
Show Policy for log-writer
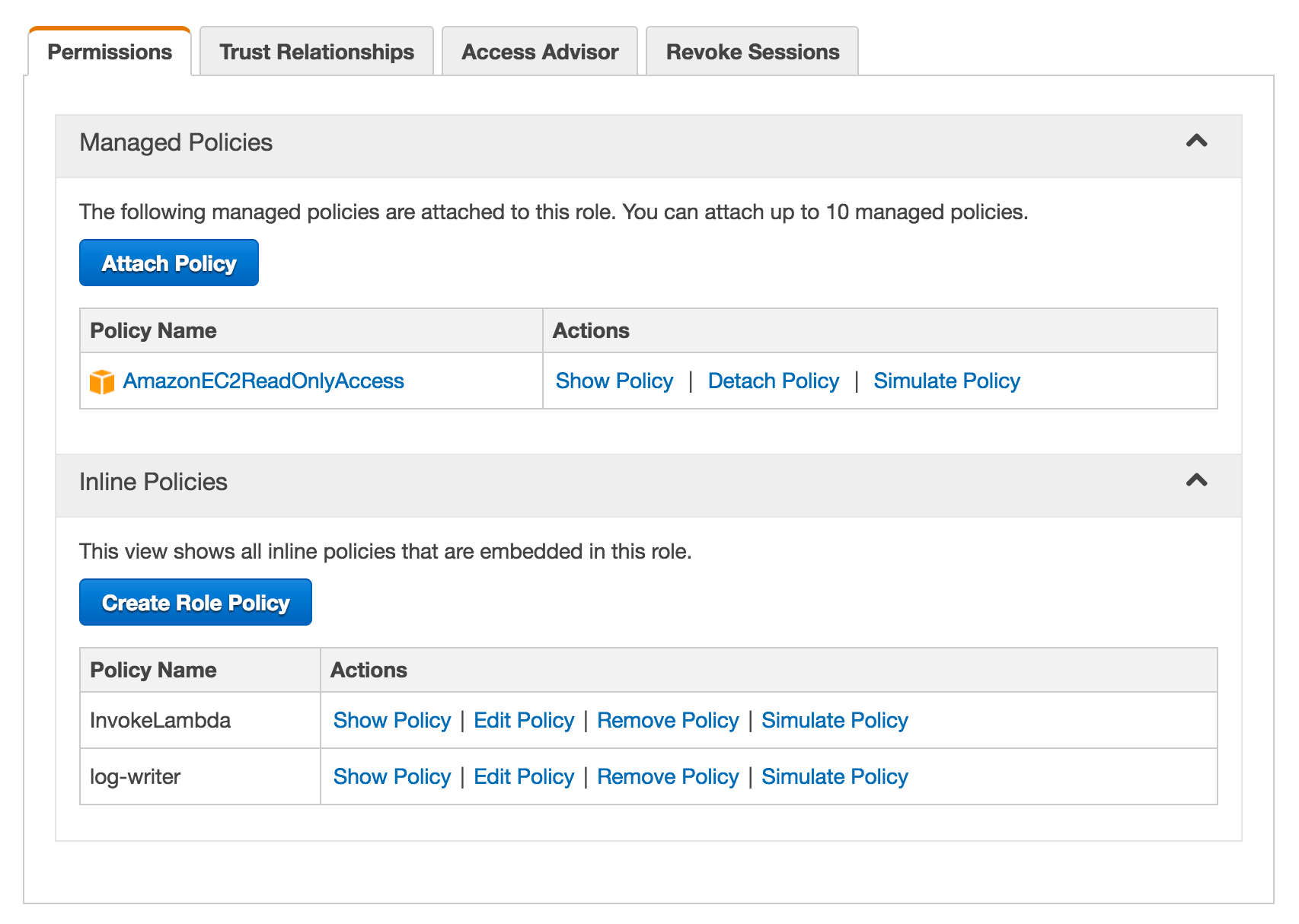pos(392,777)
